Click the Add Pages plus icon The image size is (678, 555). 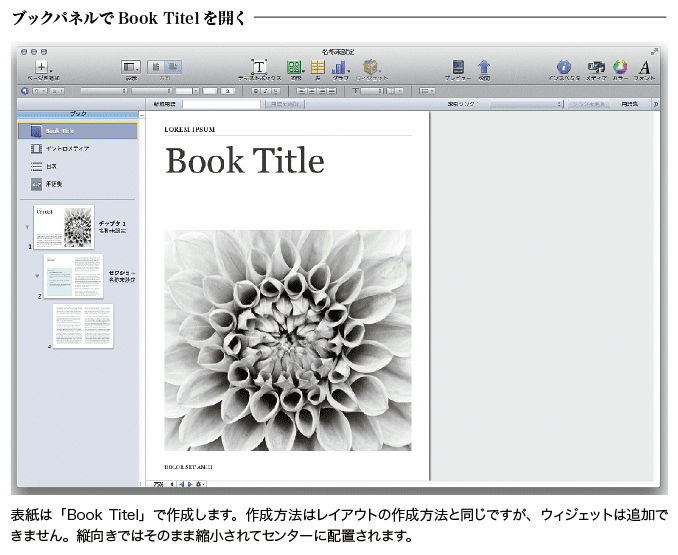pyautogui.click(x=42, y=67)
